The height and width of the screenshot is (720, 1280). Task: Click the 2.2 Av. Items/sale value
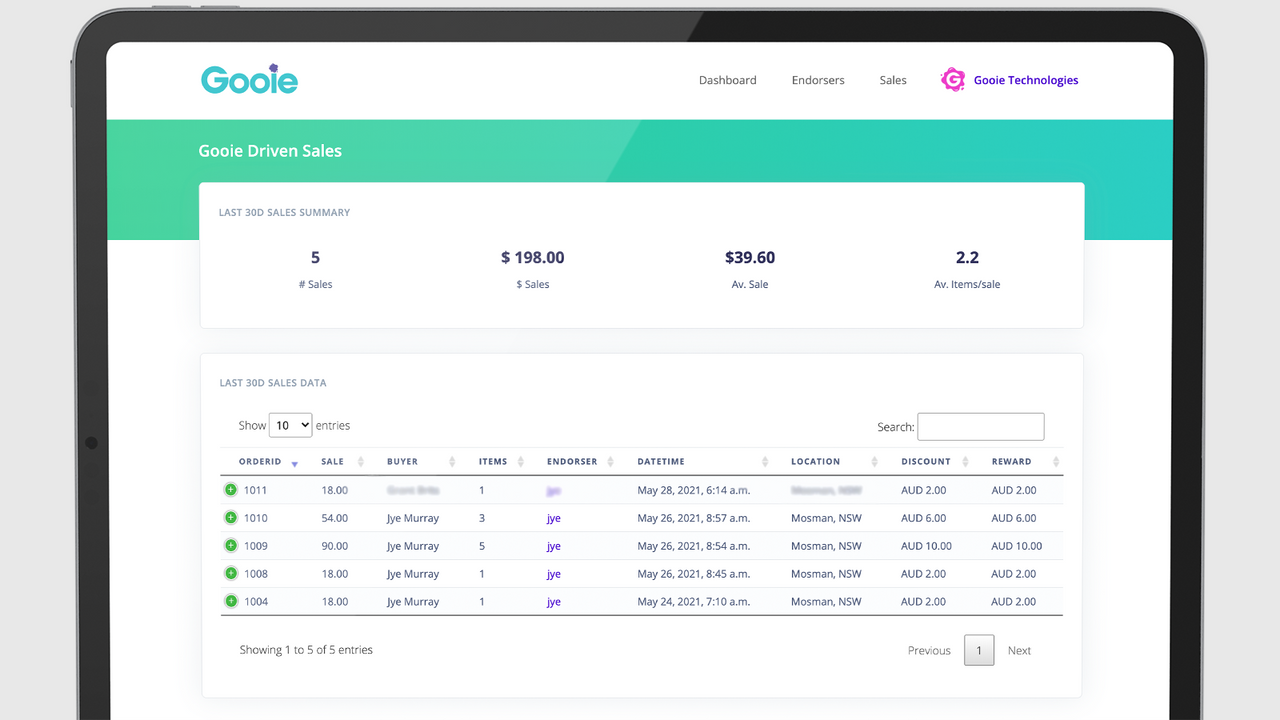pyautogui.click(x=967, y=257)
